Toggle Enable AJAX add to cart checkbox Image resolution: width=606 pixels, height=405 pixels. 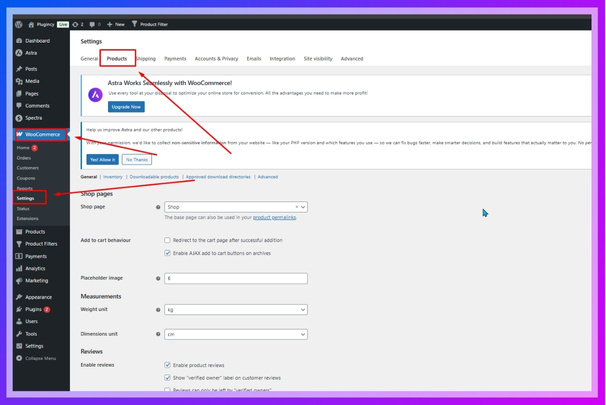[x=167, y=253]
